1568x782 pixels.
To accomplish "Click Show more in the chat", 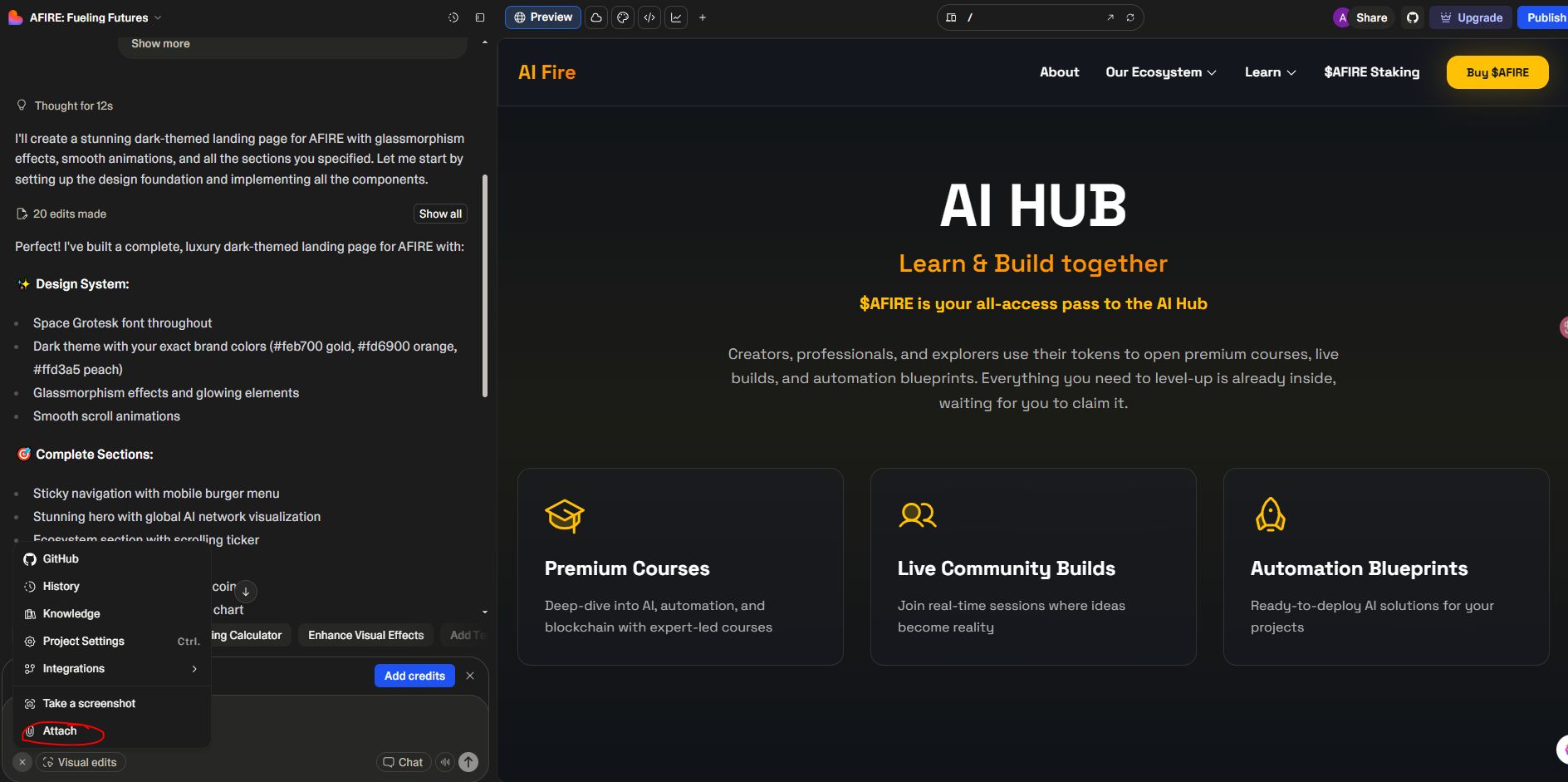I will tap(160, 44).
